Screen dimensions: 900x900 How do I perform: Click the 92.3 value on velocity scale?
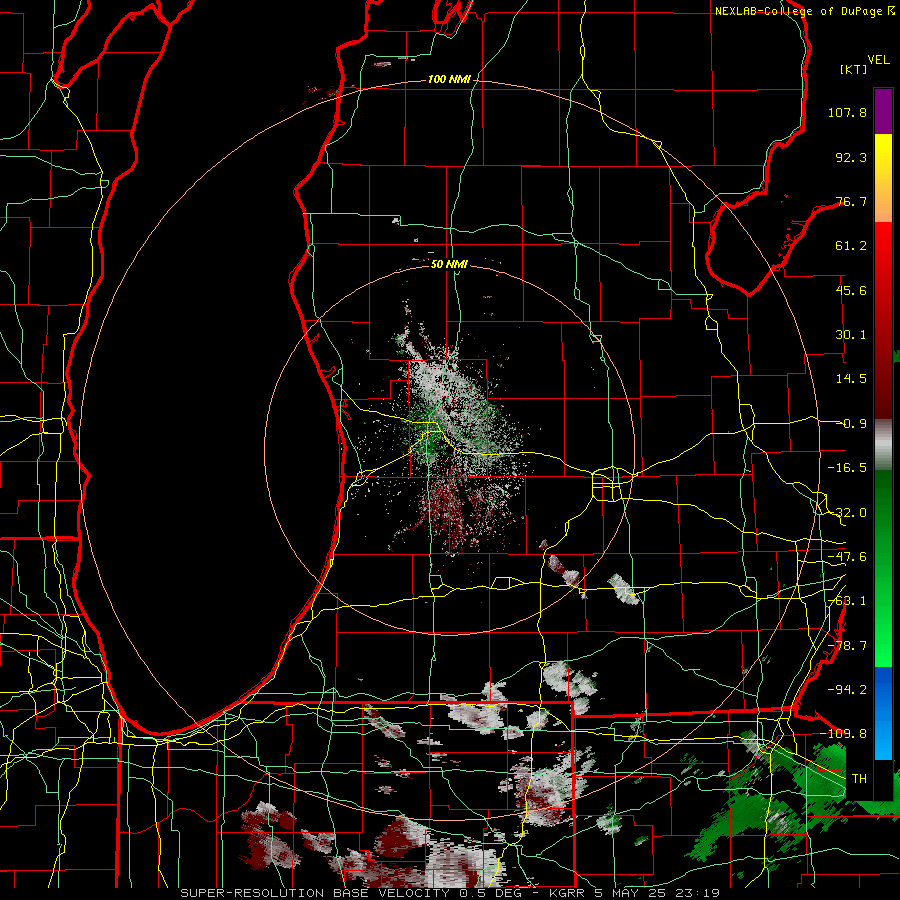851,157
